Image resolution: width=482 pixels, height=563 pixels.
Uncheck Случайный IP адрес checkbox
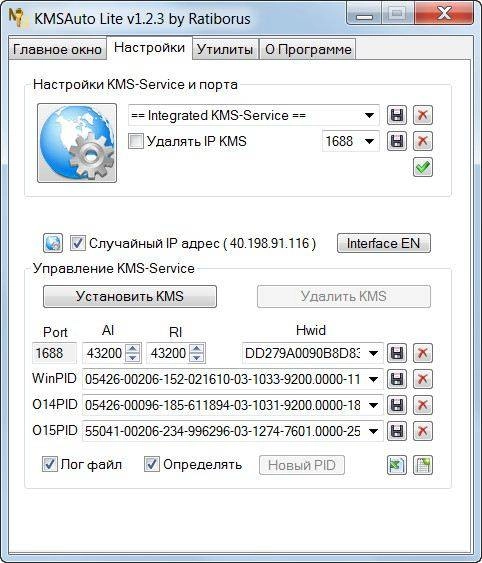(78, 243)
